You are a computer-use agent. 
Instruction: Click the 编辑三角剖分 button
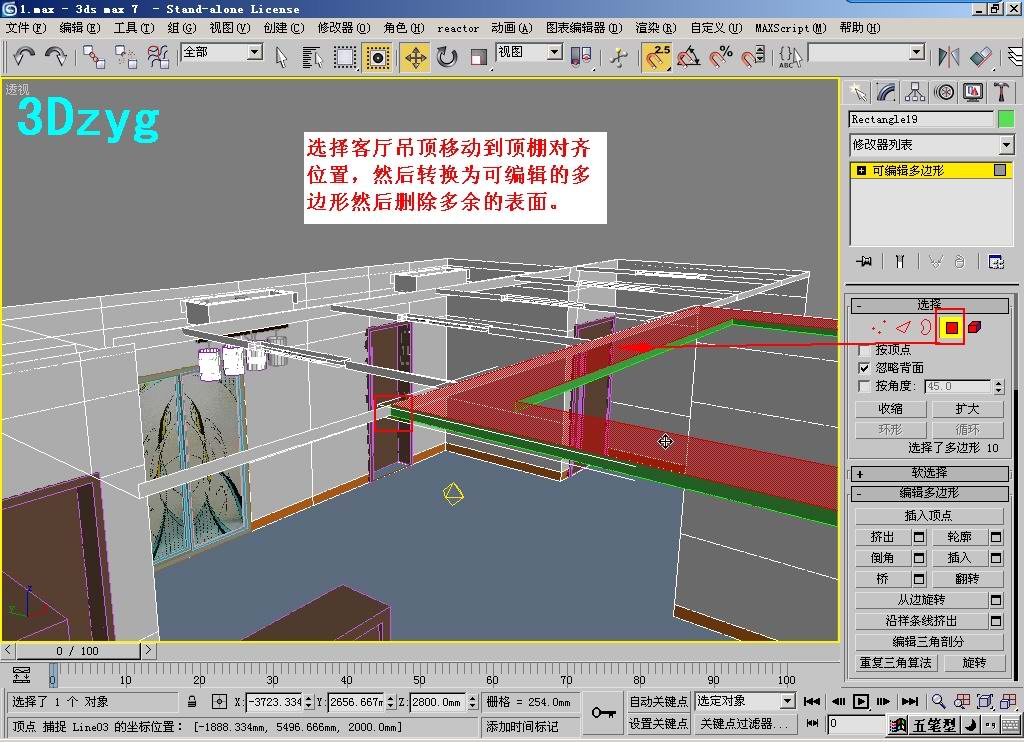pyautogui.click(x=929, y=641)
